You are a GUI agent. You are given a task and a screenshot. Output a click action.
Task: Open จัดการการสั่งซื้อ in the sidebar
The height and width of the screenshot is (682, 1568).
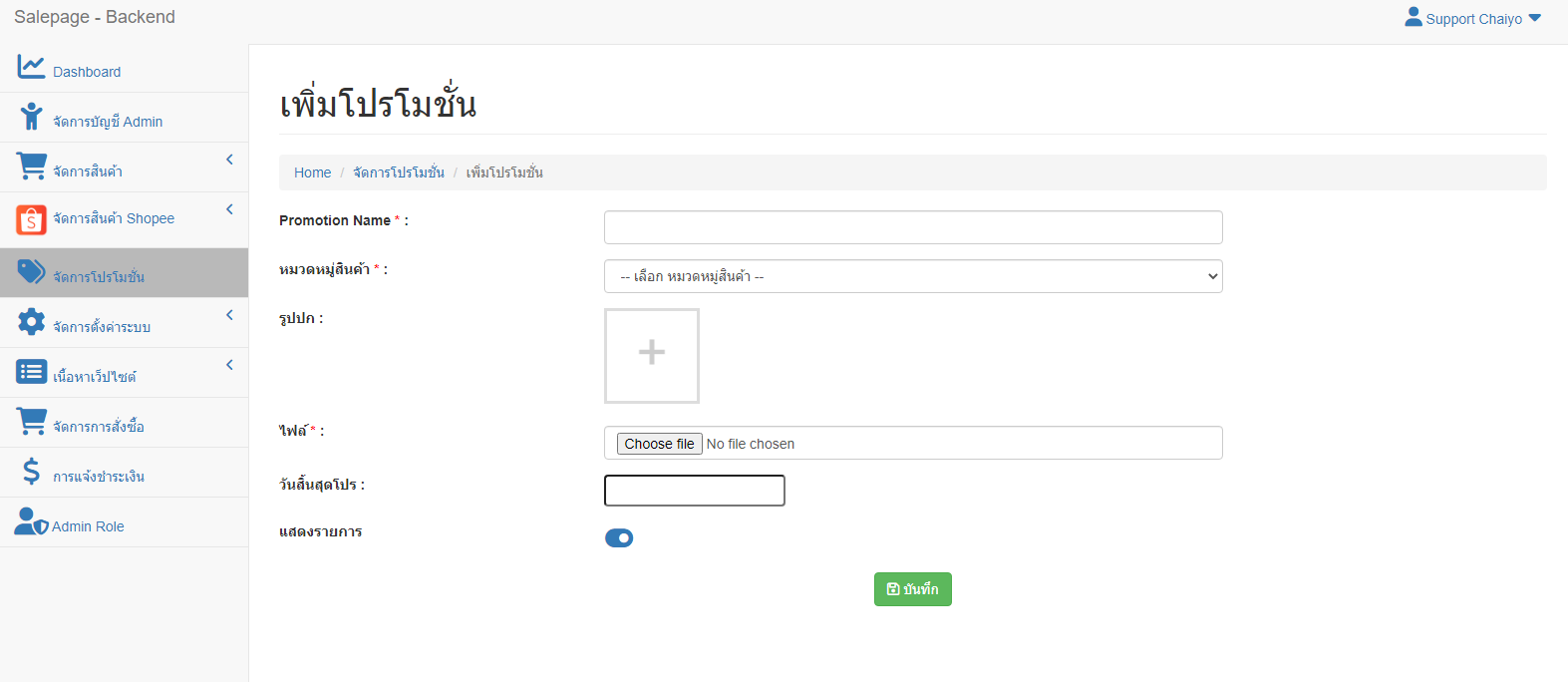point(98,427)
